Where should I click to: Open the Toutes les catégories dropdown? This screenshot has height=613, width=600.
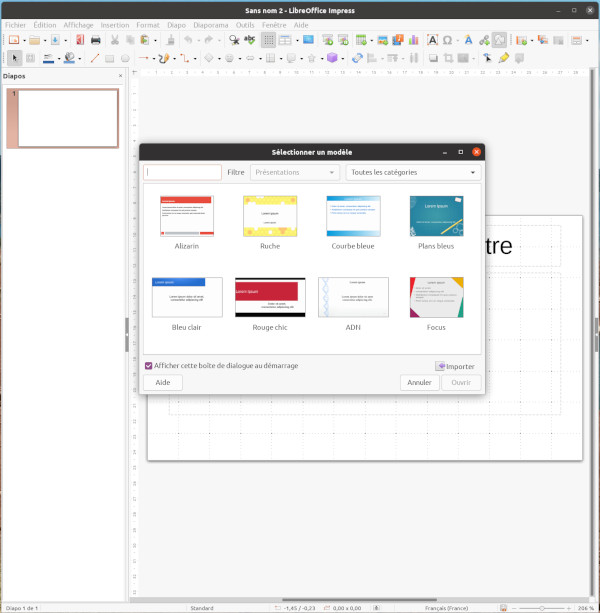(413, 172)
